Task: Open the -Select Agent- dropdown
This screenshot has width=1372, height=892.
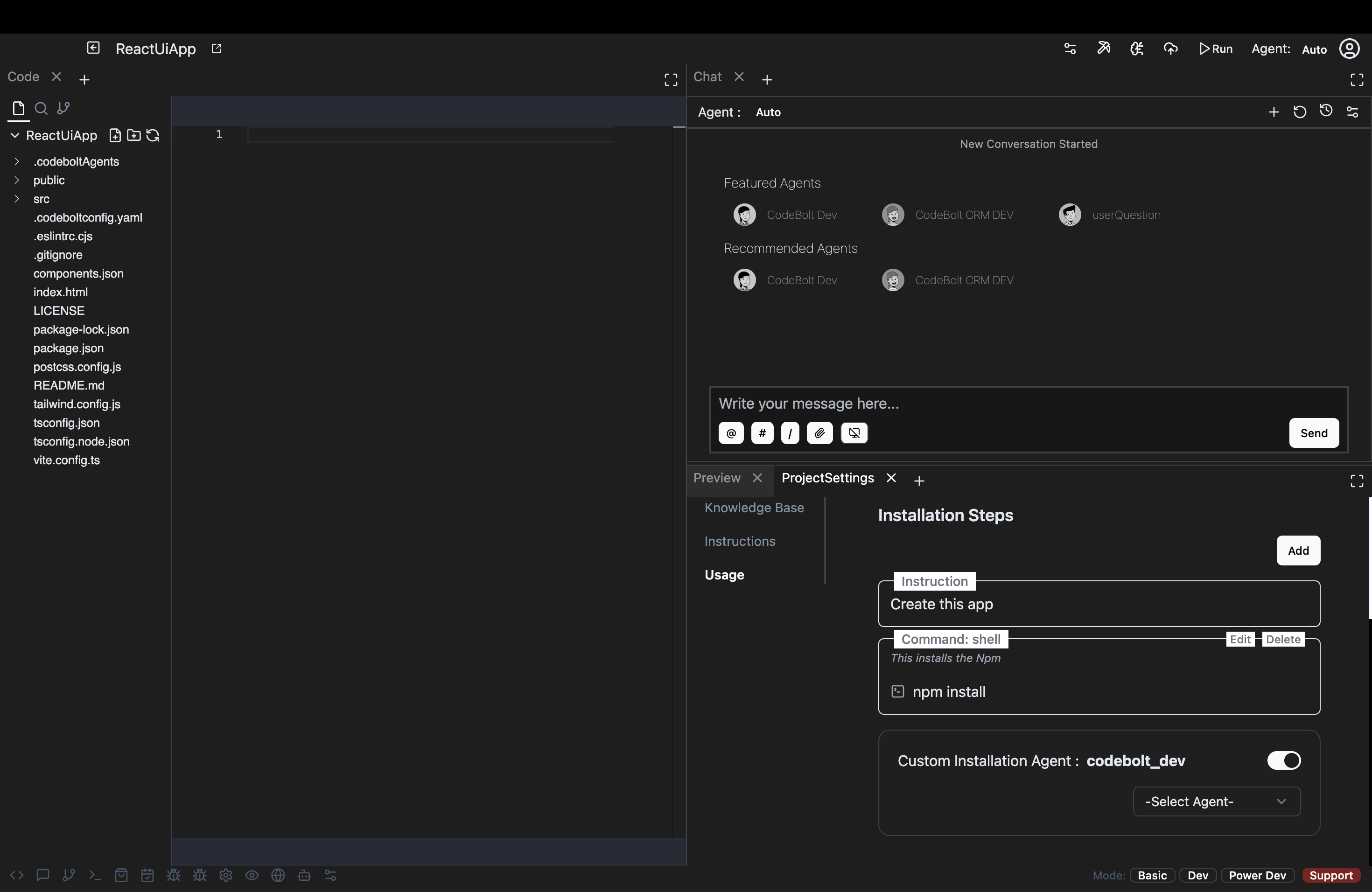Action: click(1216, 801)
